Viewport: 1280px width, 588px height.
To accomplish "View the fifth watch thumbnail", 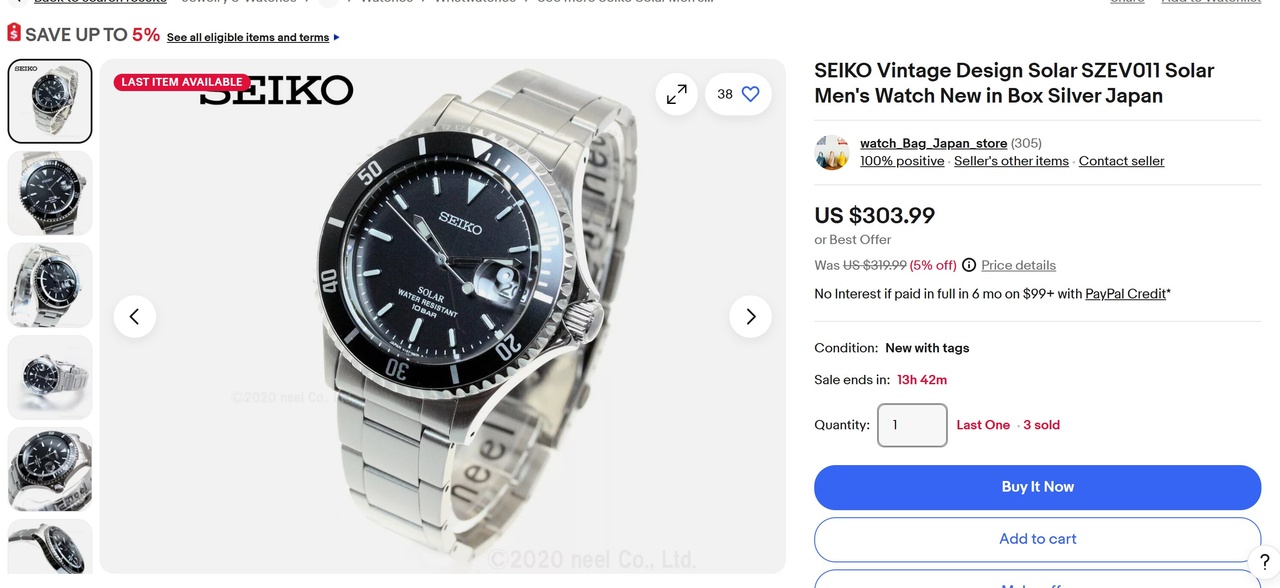I will coord(50,469).
